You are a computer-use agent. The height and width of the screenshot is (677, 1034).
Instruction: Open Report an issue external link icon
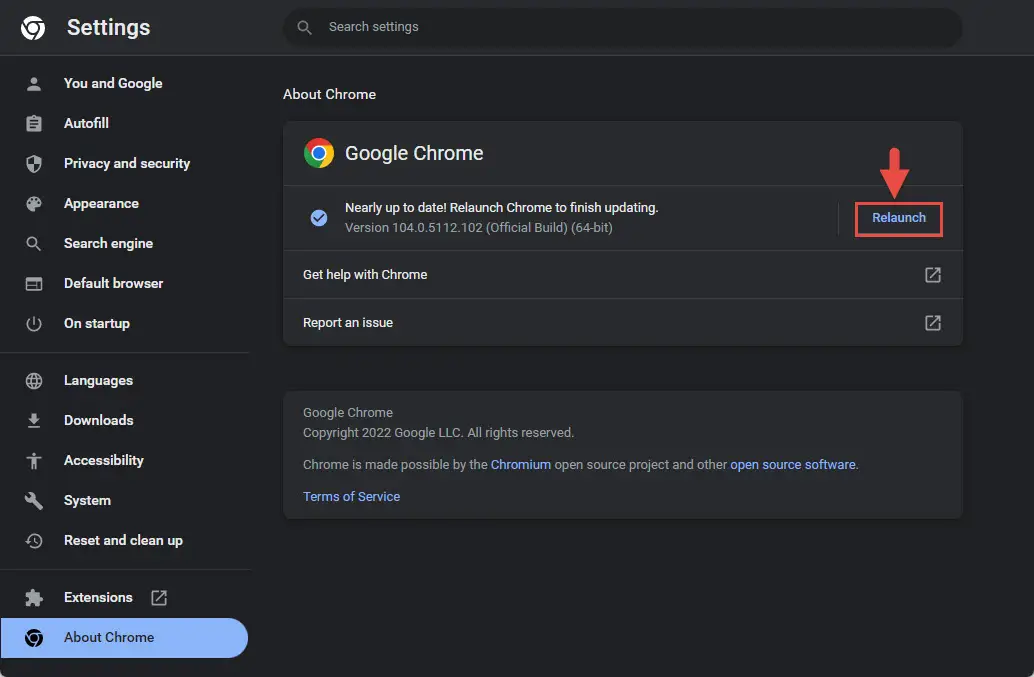(x=932, y=322)
